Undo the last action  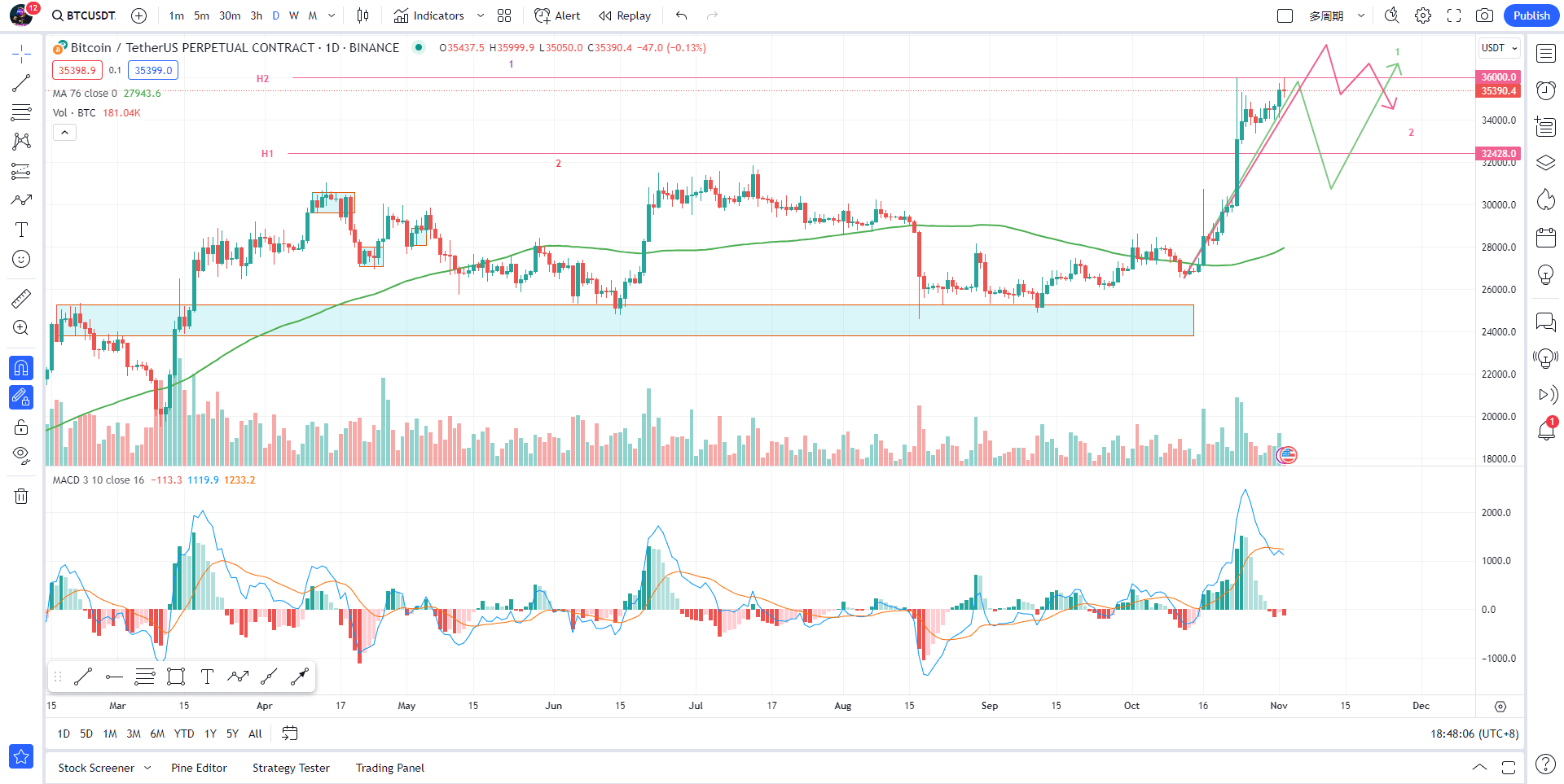[682, 15]
